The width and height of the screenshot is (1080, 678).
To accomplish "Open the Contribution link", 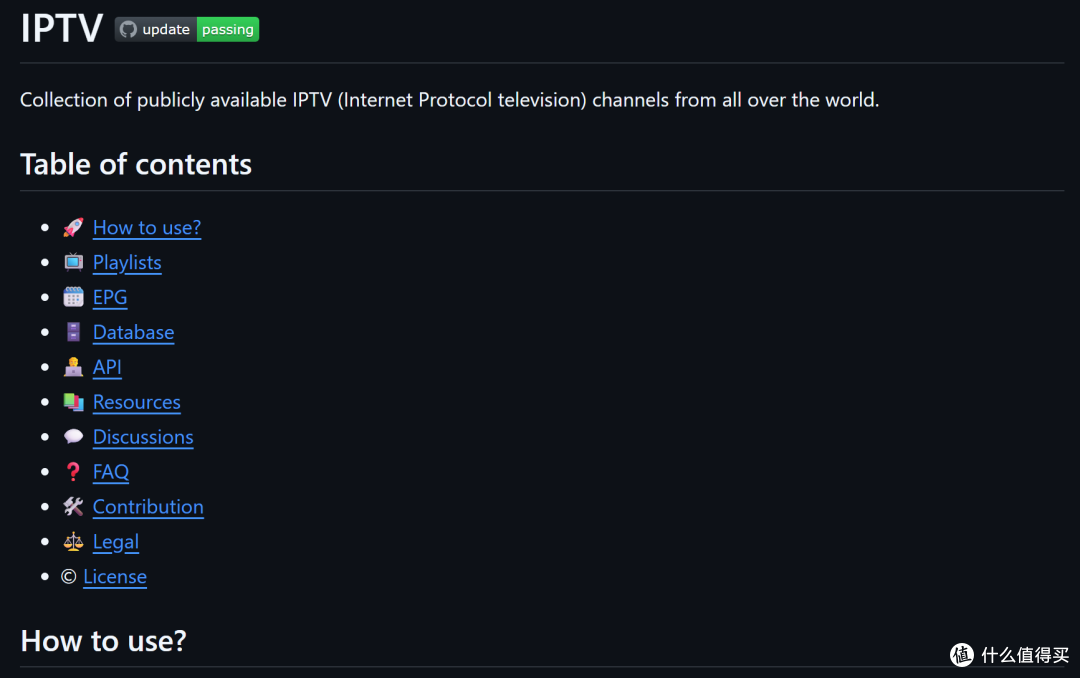I will [148, 506].
